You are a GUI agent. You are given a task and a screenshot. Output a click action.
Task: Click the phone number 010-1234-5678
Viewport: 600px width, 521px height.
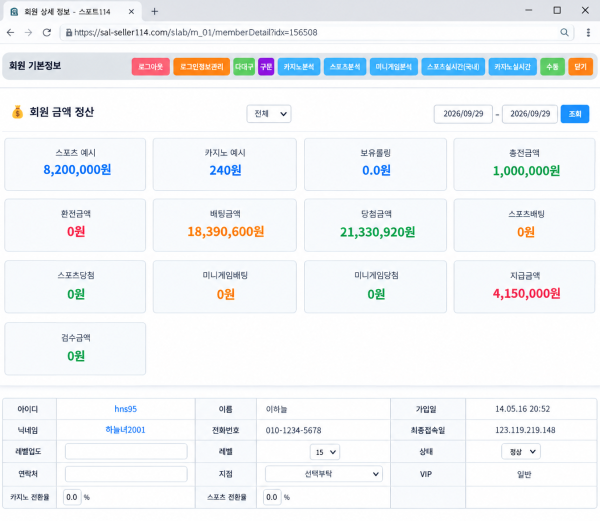(293, 430)
